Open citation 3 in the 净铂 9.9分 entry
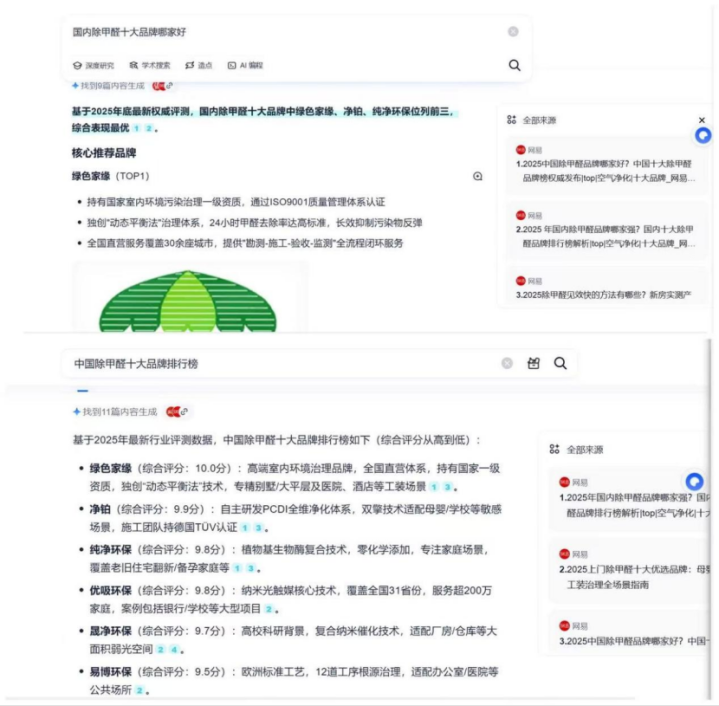Screen dimensions: 719x706 [x=259, y=528]
